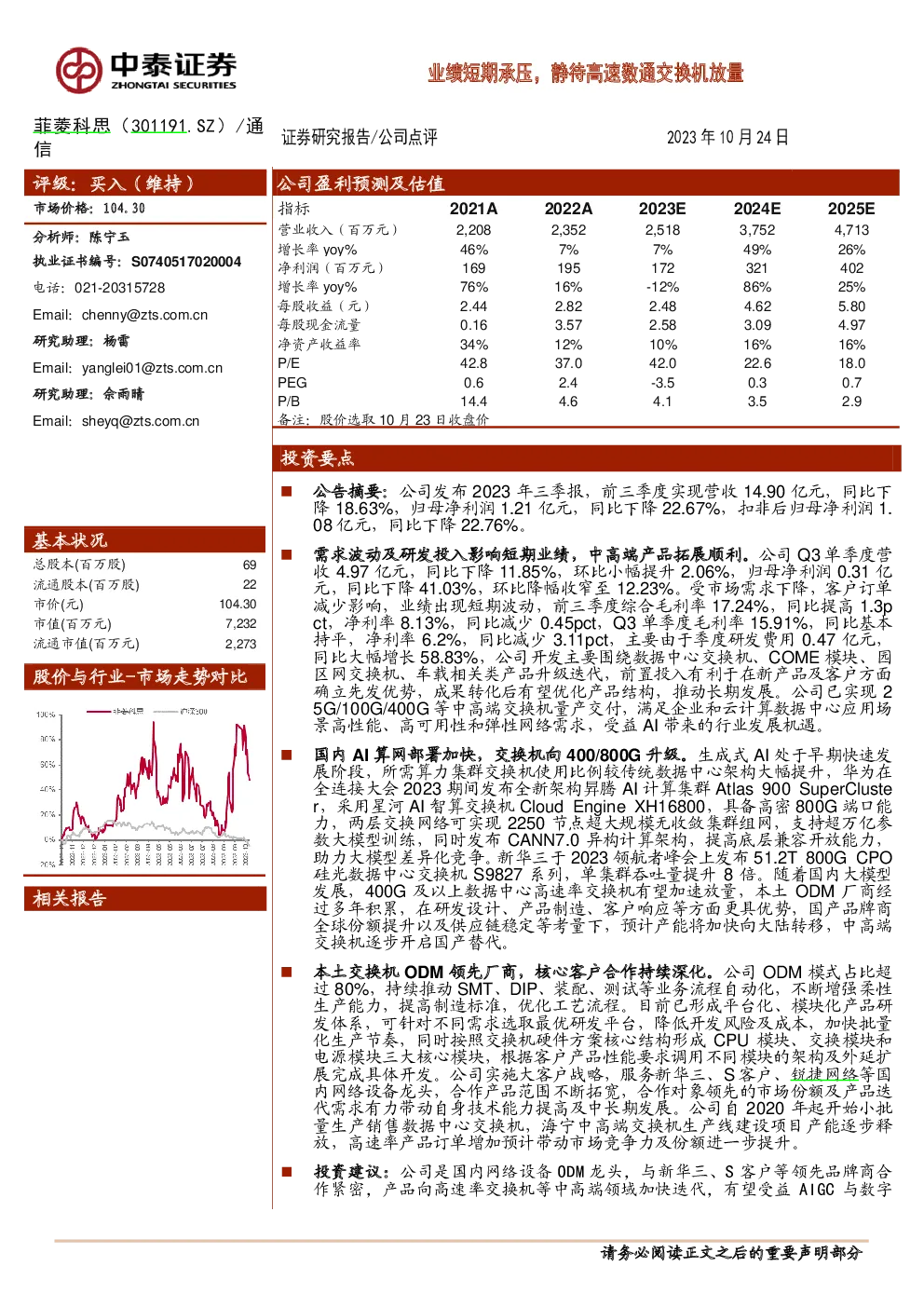Select the 2022A P/E value 37.0

click(568, 363)
